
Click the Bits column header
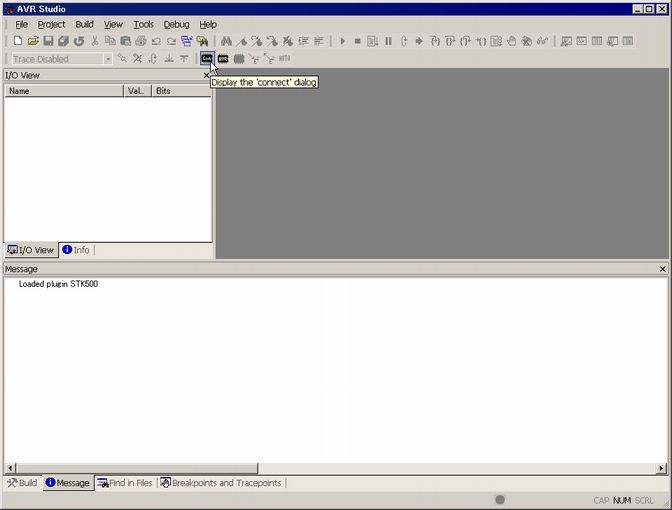click(181, 91)
